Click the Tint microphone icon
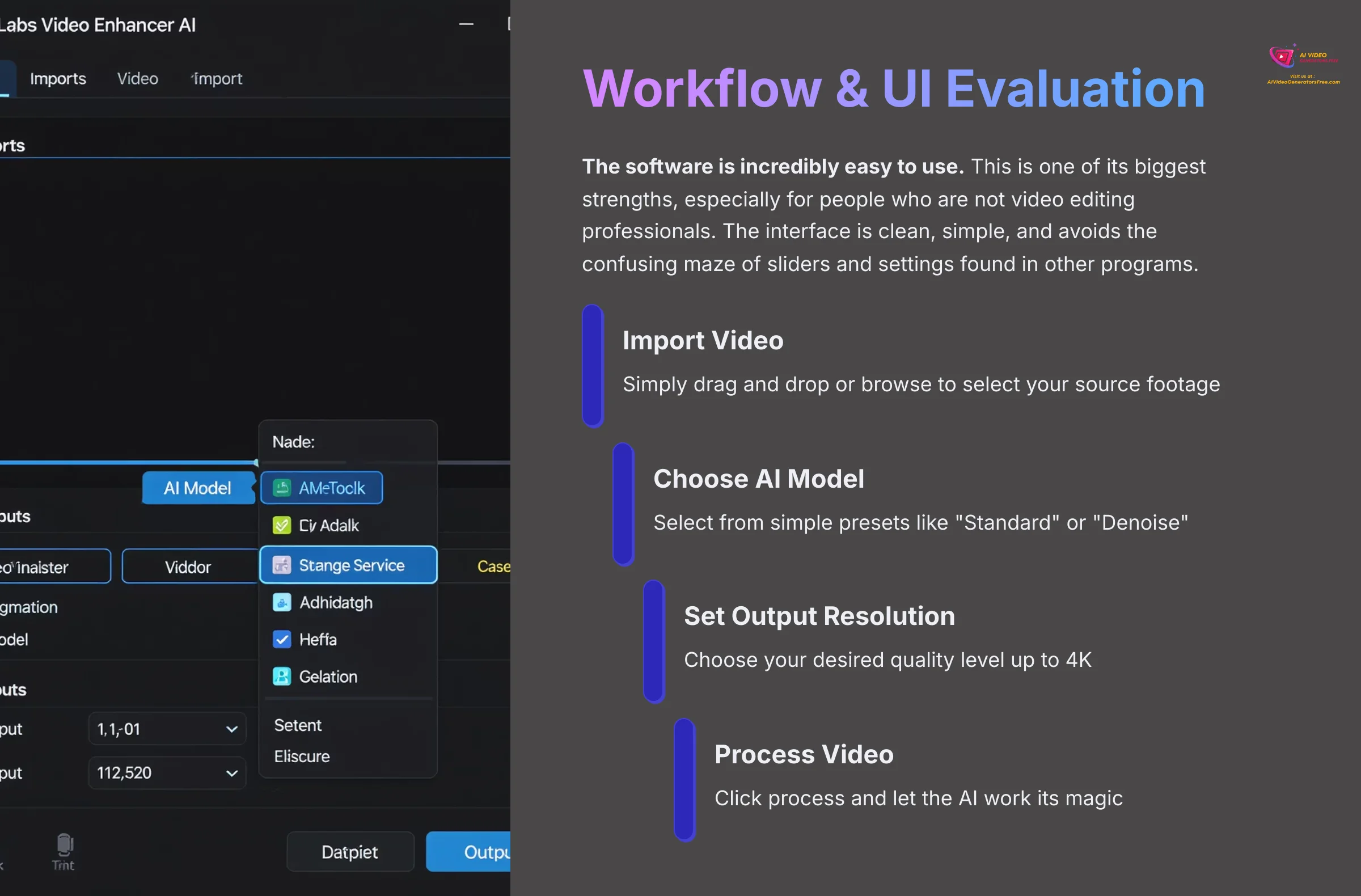Image resolution: width=1361 pixels, height=896 pixels. [x=65, y=844]
